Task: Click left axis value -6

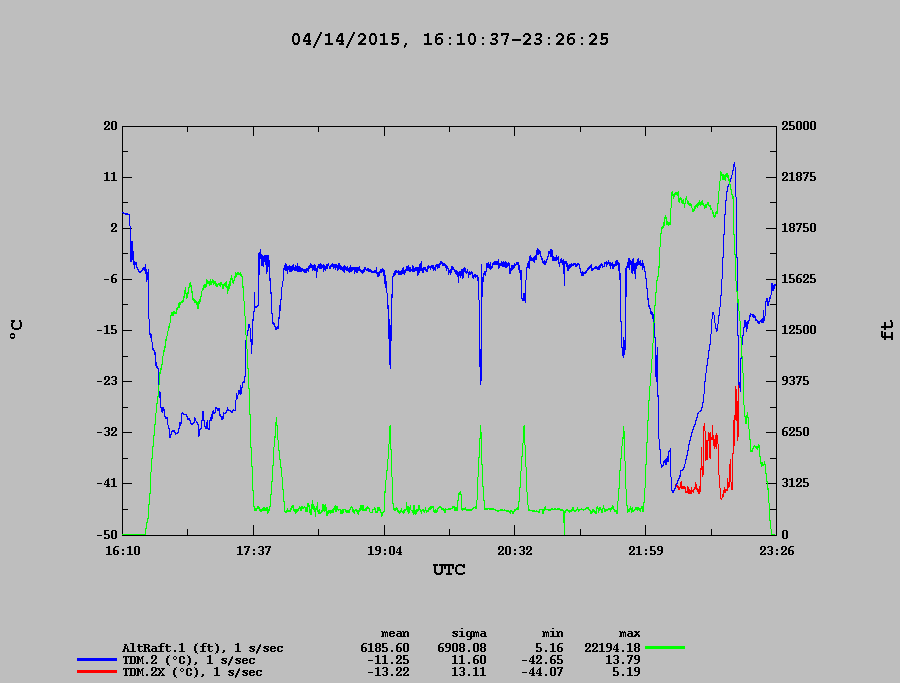Action: click(110, 279)
